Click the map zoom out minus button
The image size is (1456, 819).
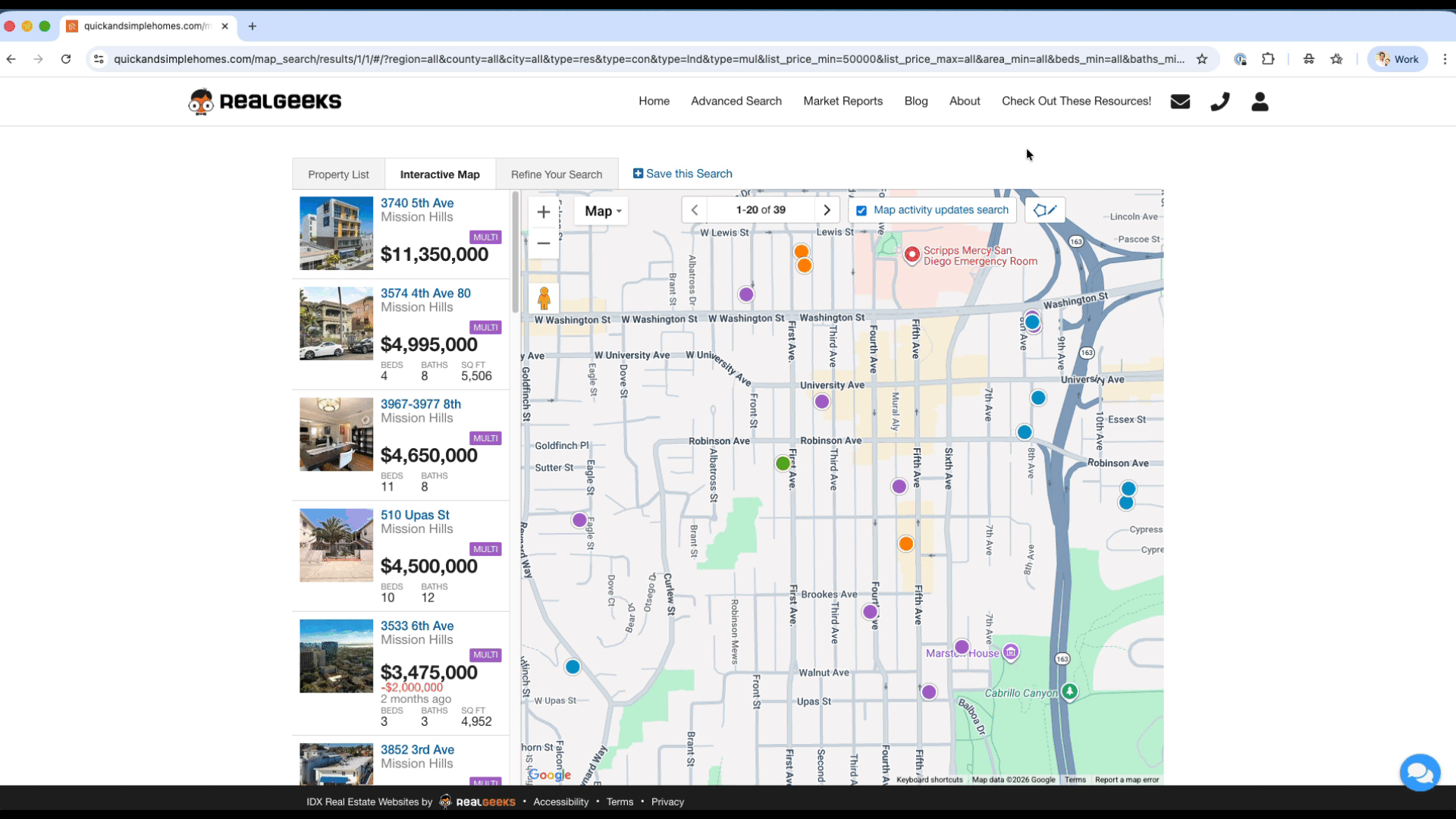click(543, 243)
